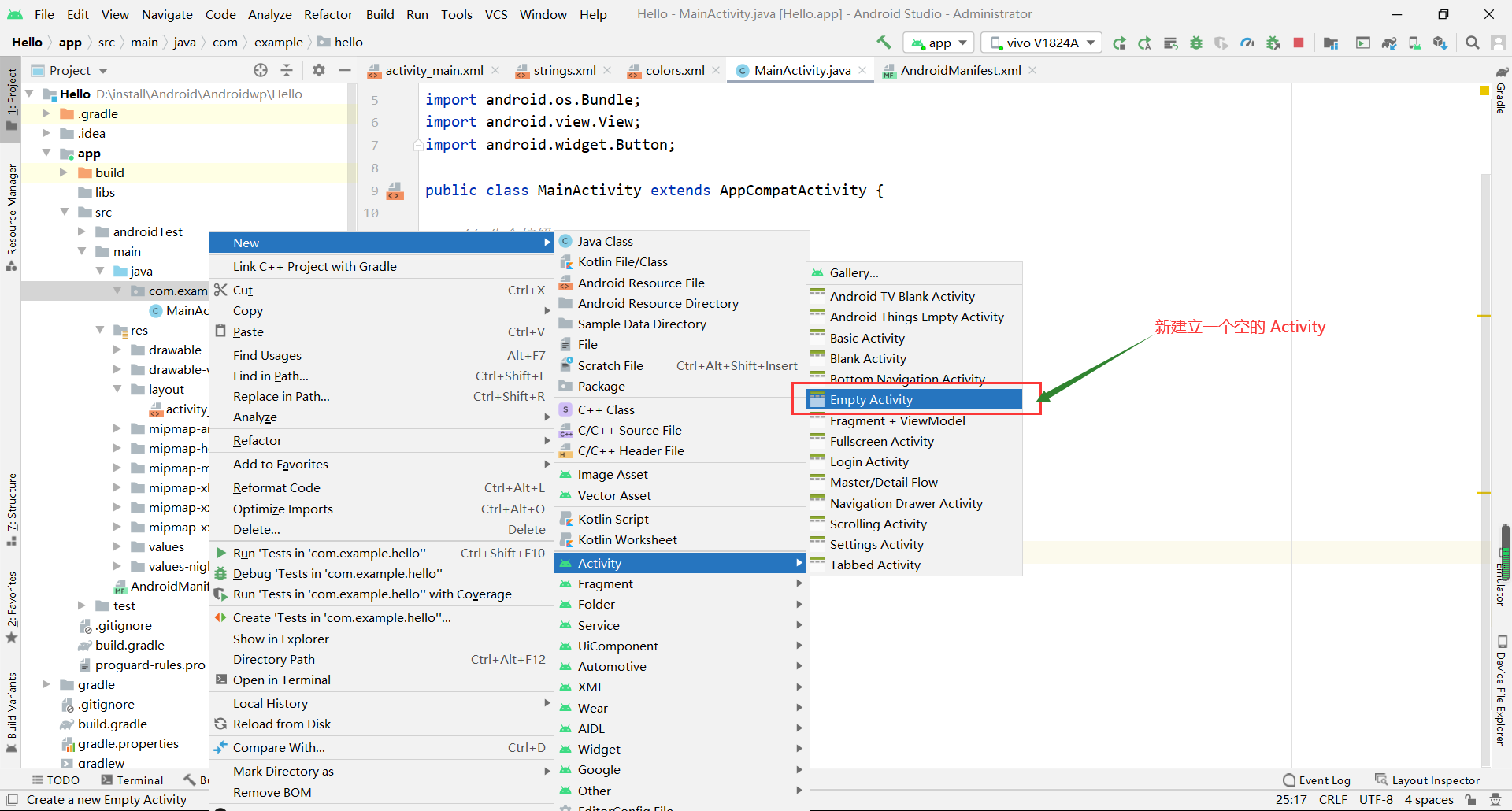
Task: Expand the values folder
Action: pyautogui.click(x=117, y=546)
